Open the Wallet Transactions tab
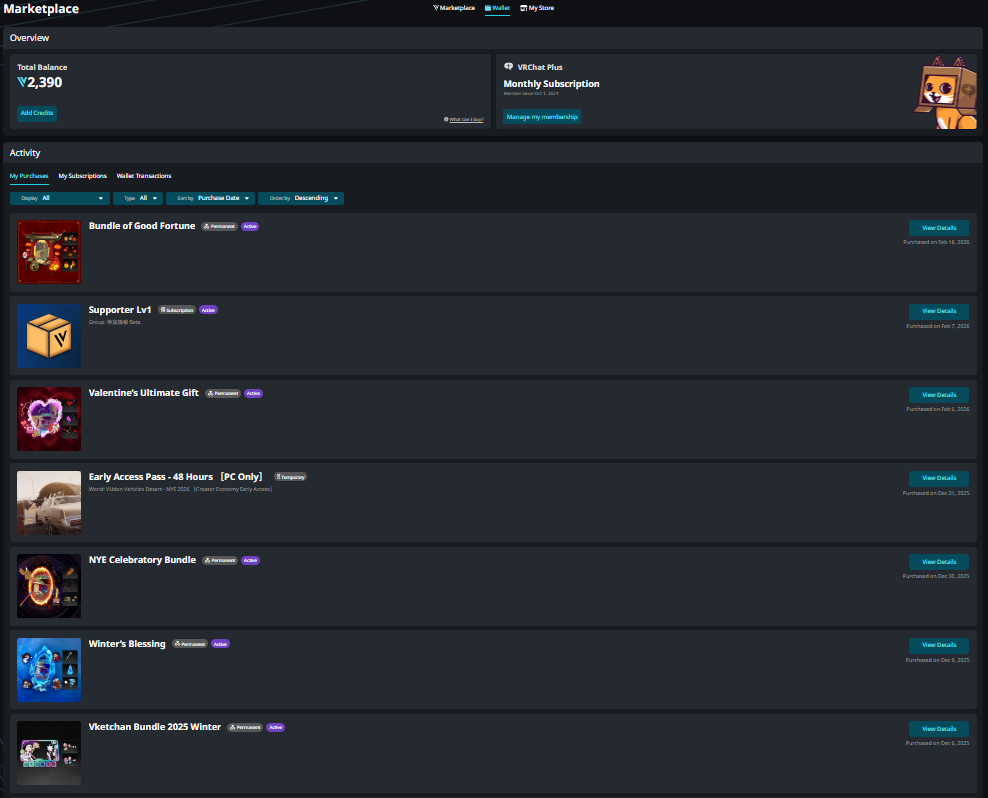The height and width of the screenshot is (798, 988). [143, 176]
